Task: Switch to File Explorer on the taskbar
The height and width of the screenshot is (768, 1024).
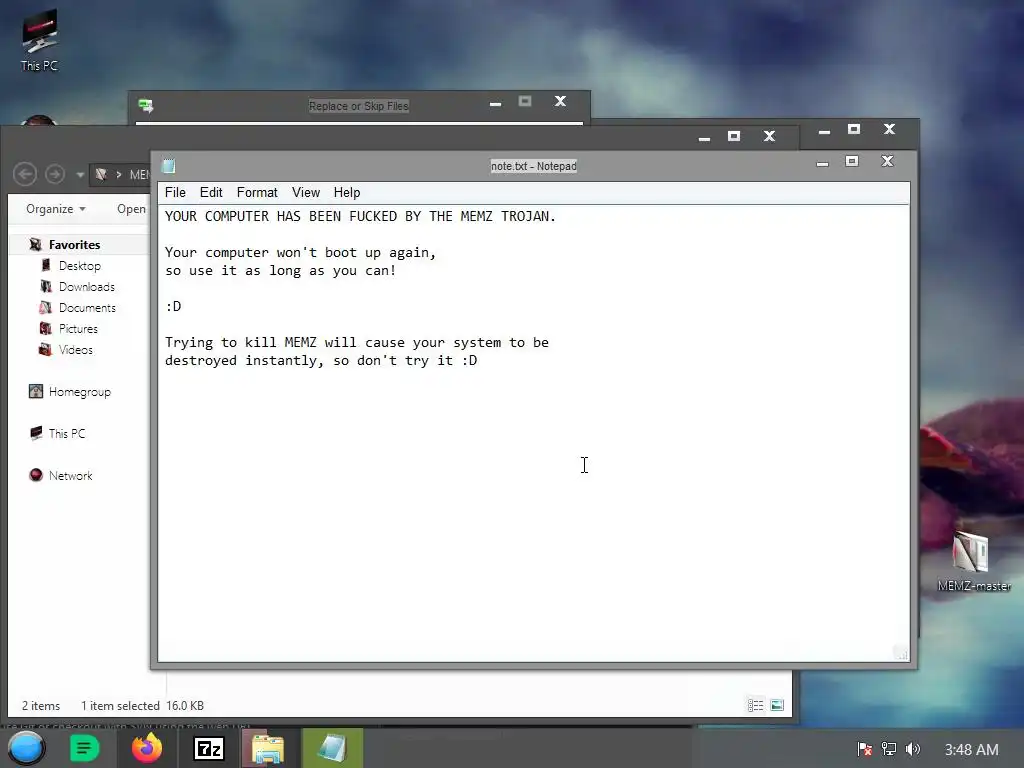Action: [268, 748]
